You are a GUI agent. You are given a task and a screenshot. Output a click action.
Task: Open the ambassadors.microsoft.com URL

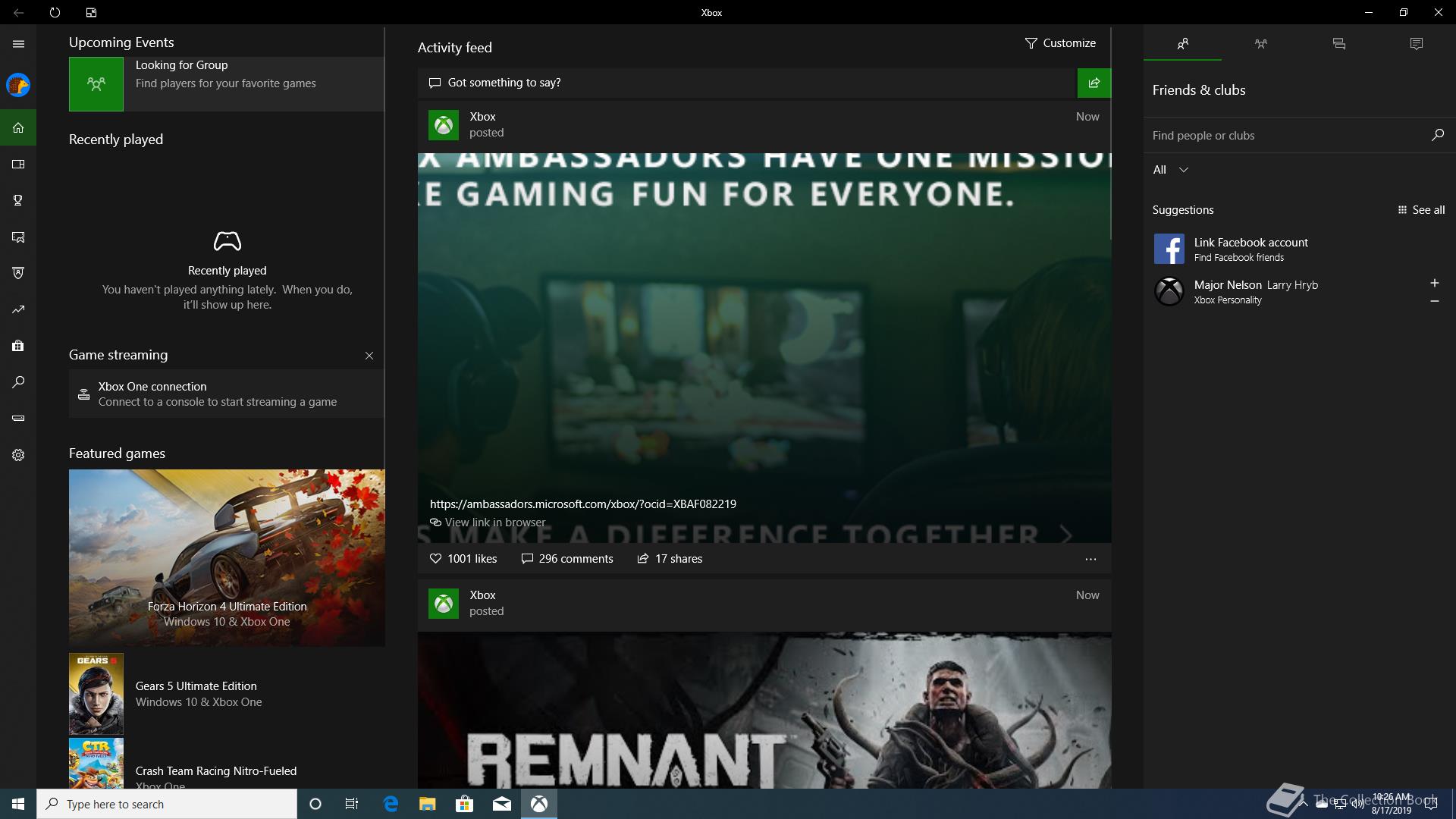click(x=582, y=504)
